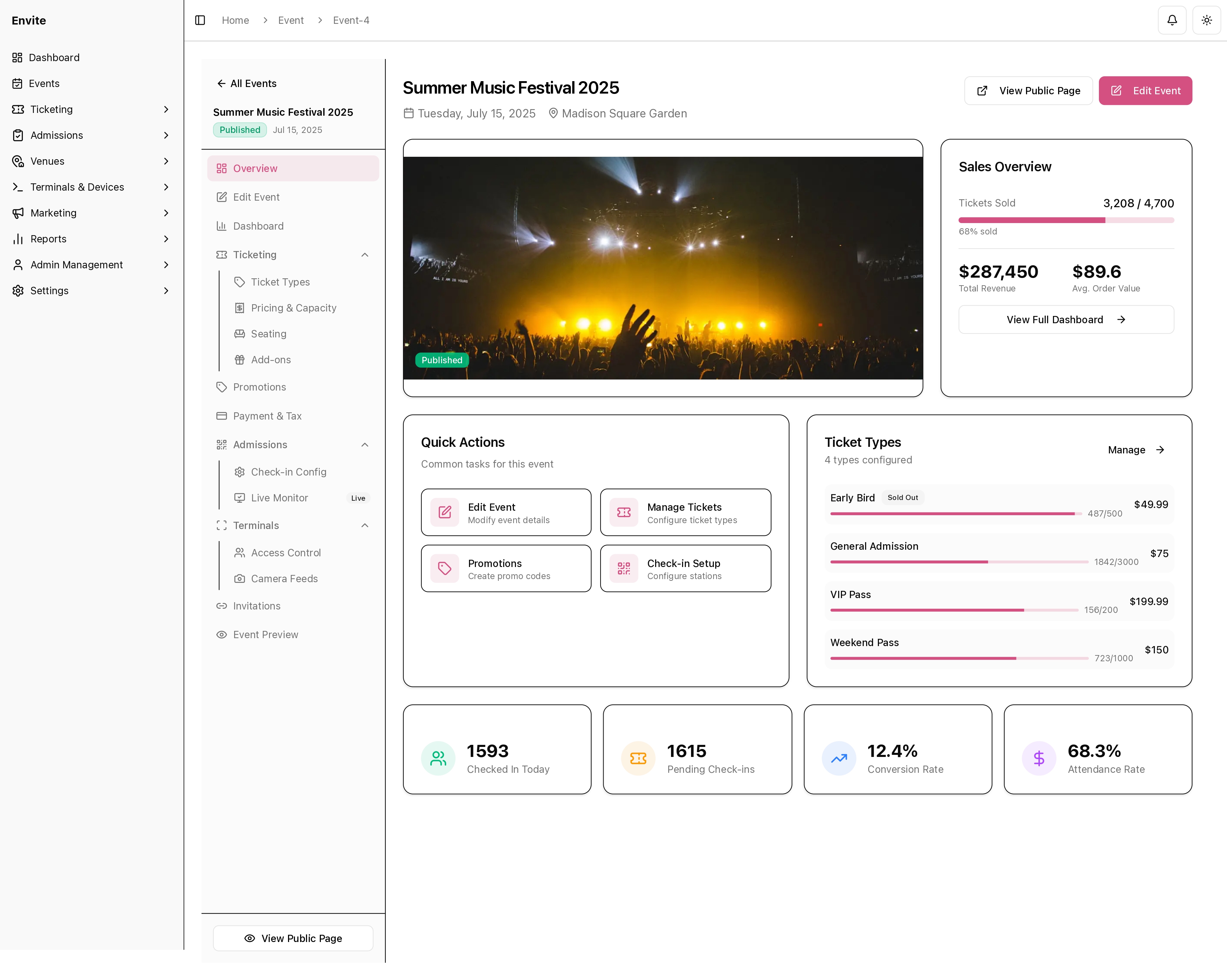1227x980 pixels.
Task: Click the Pending Check-ins ticket icon
Action: coord(638,759)
